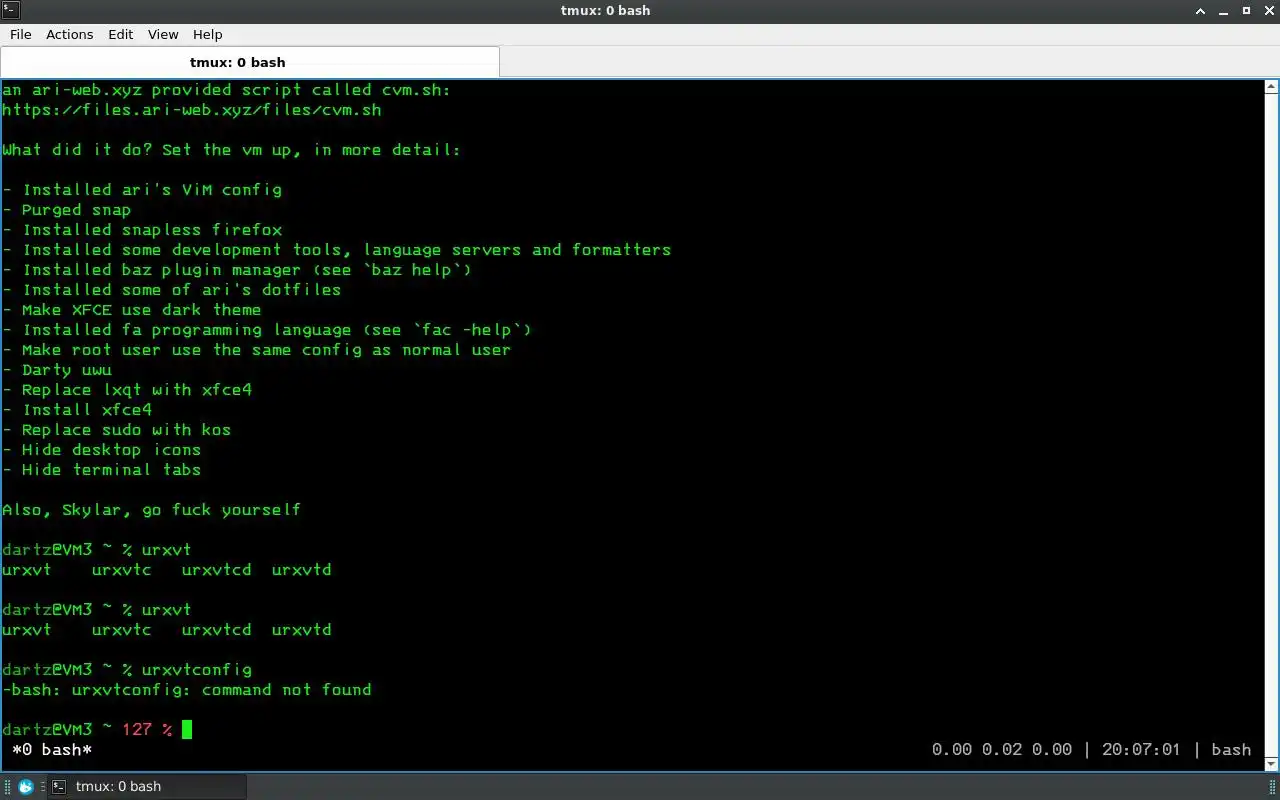The width and height of the screenshot is (1280, 800).
Task: Click the terminal icon in the title bar
Action: (x=9, y=10)
